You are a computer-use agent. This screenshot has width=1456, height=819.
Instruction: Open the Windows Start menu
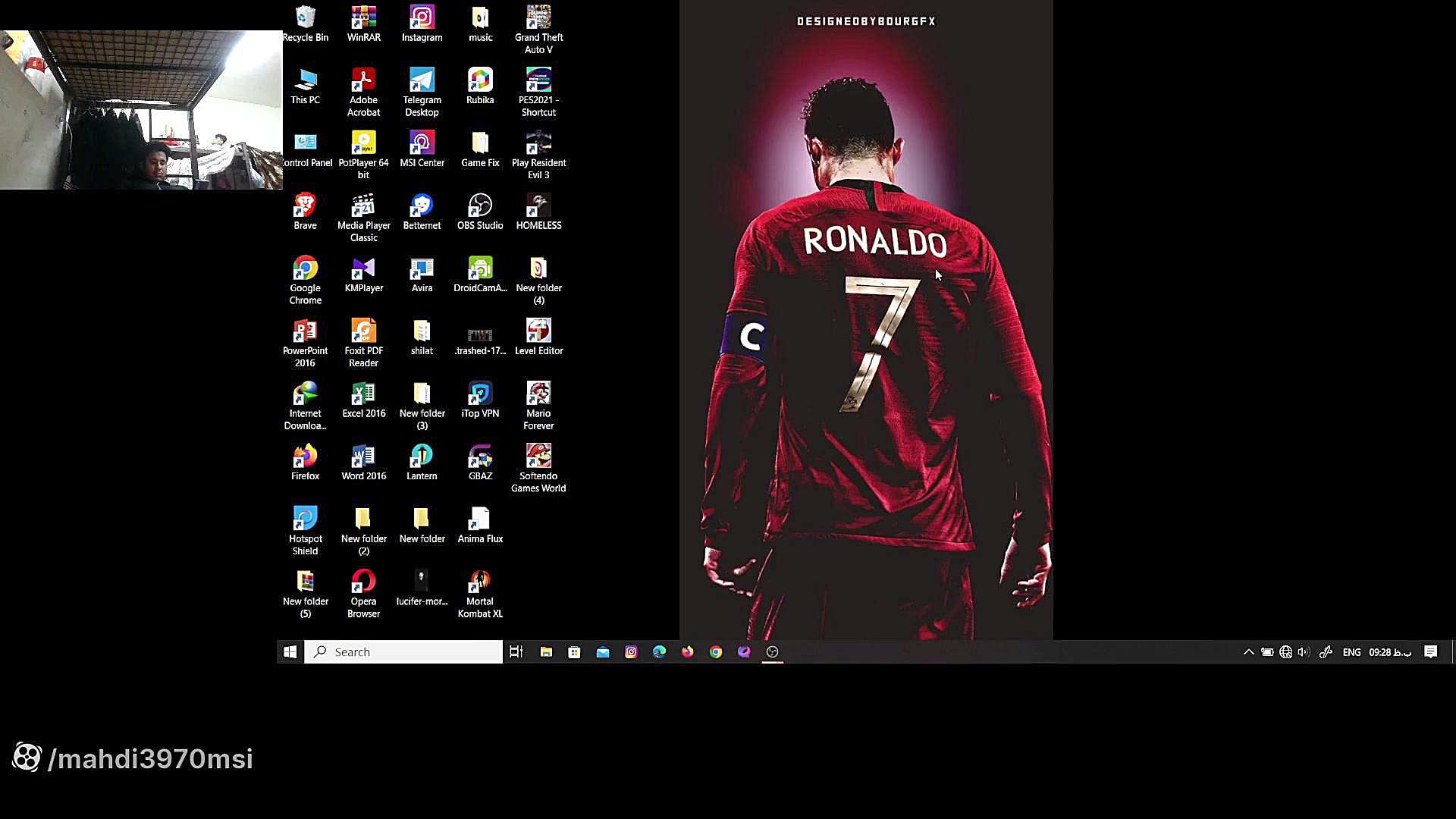290,652
